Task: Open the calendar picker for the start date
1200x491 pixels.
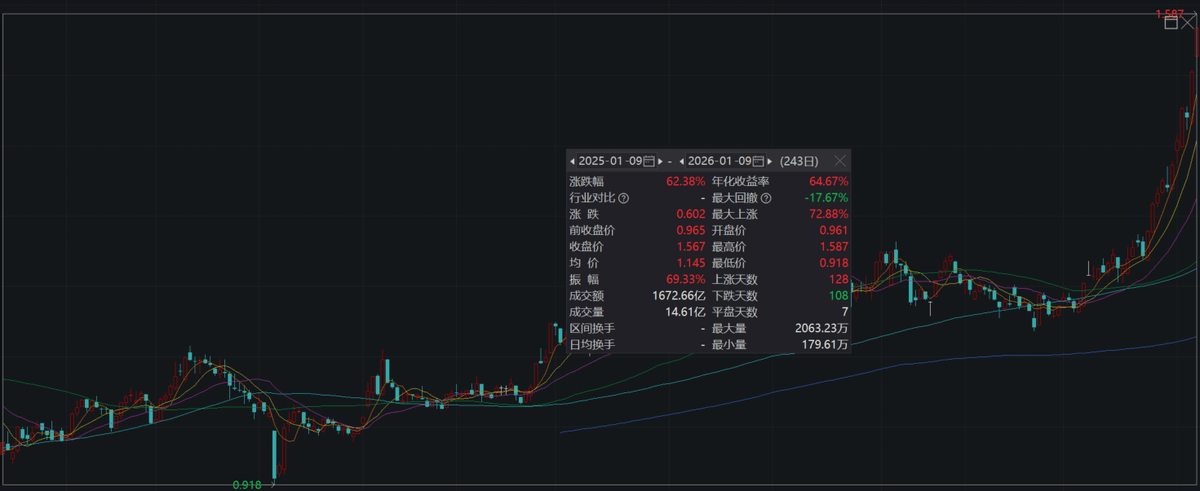Action: click(x=649, y=161)
